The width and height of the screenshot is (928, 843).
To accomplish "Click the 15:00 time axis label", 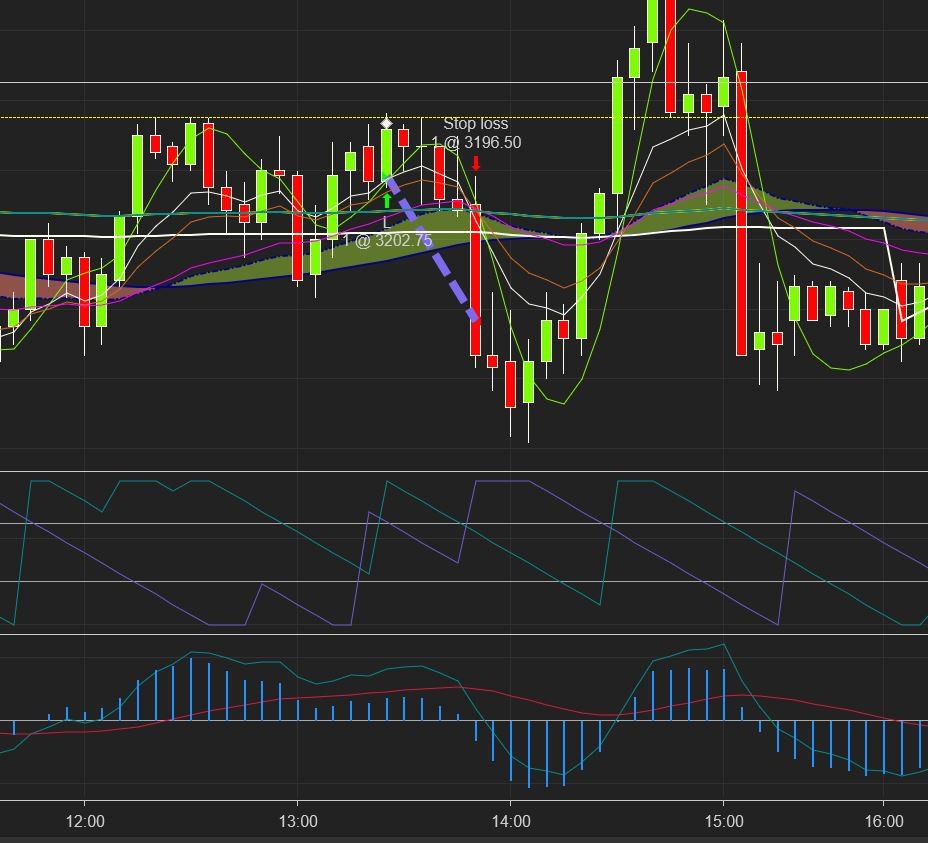I will 724,821.
